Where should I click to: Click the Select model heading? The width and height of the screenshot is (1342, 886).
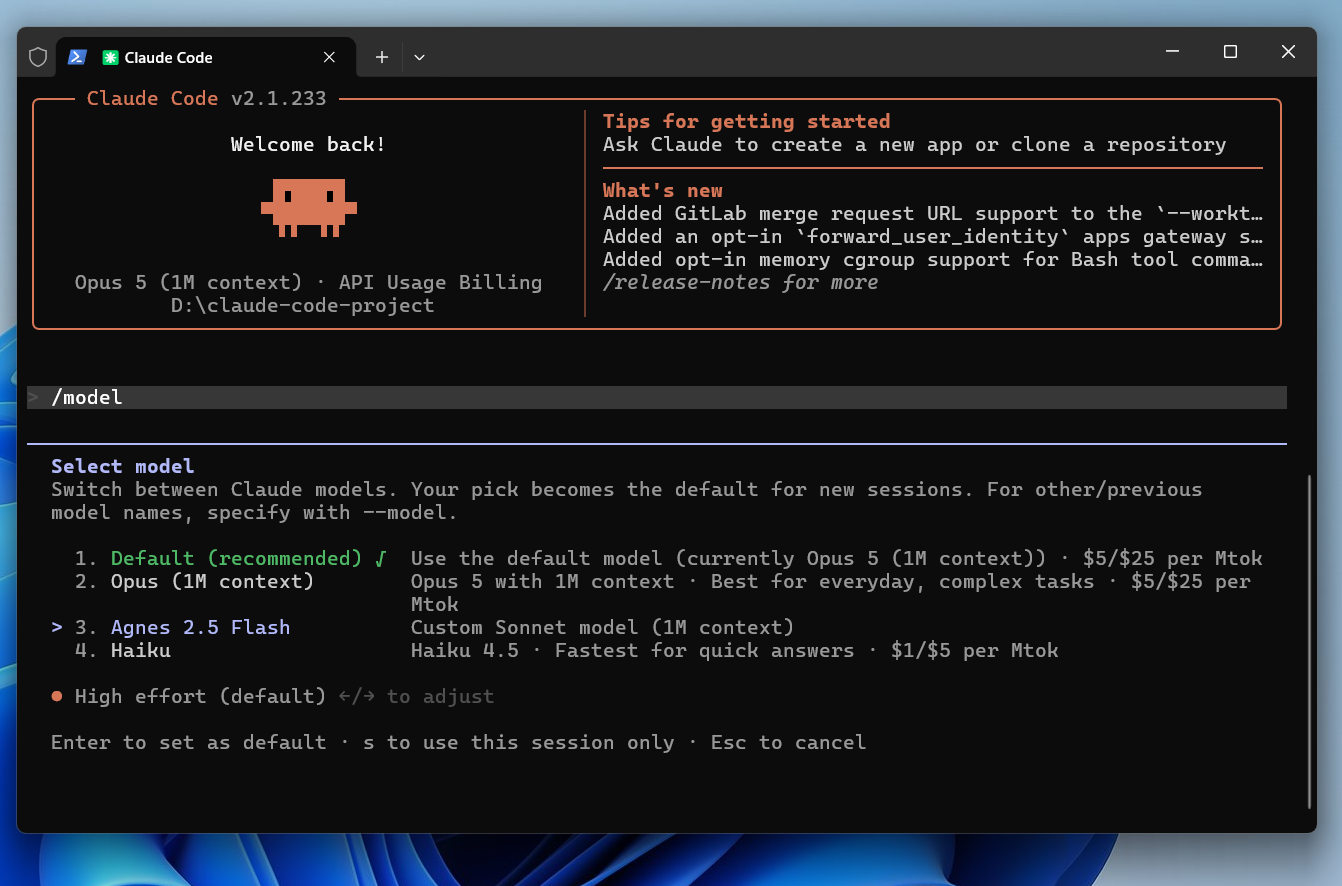(x=123, y=466)
